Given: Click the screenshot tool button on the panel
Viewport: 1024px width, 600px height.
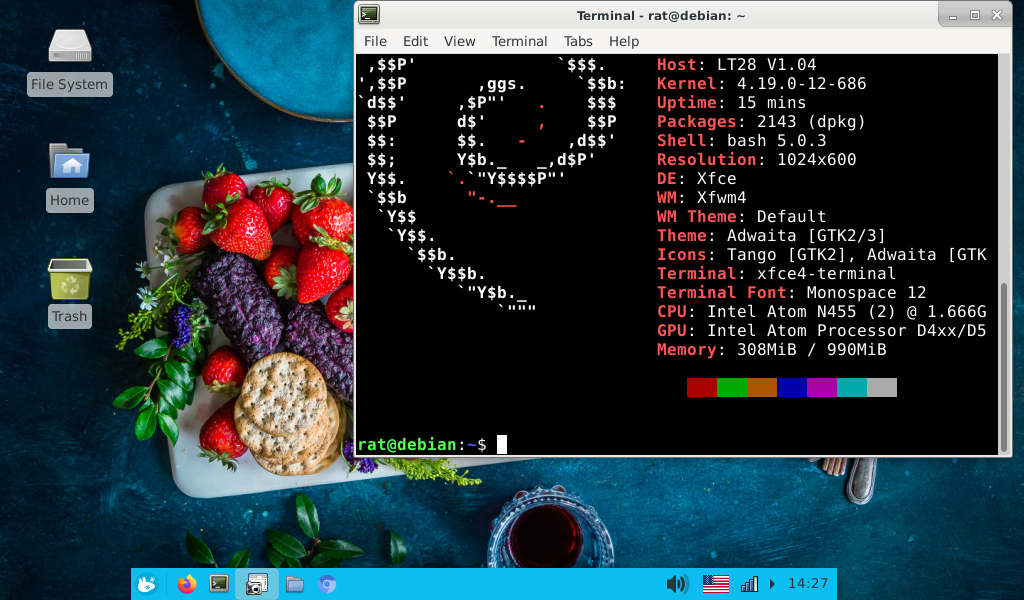Looking at the screenshot, I should (257, 584).
